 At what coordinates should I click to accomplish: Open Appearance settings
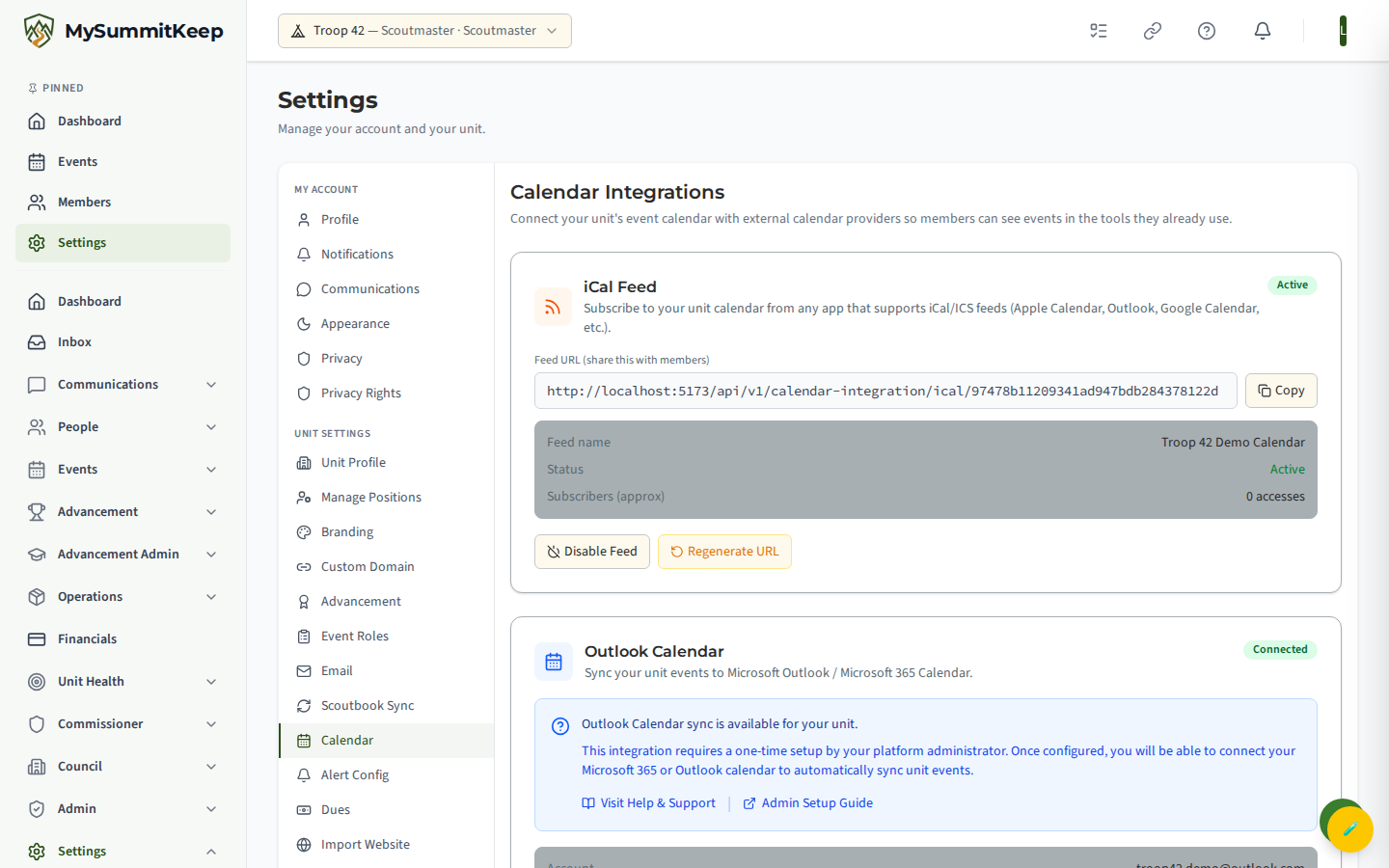(x=386, y=324)
